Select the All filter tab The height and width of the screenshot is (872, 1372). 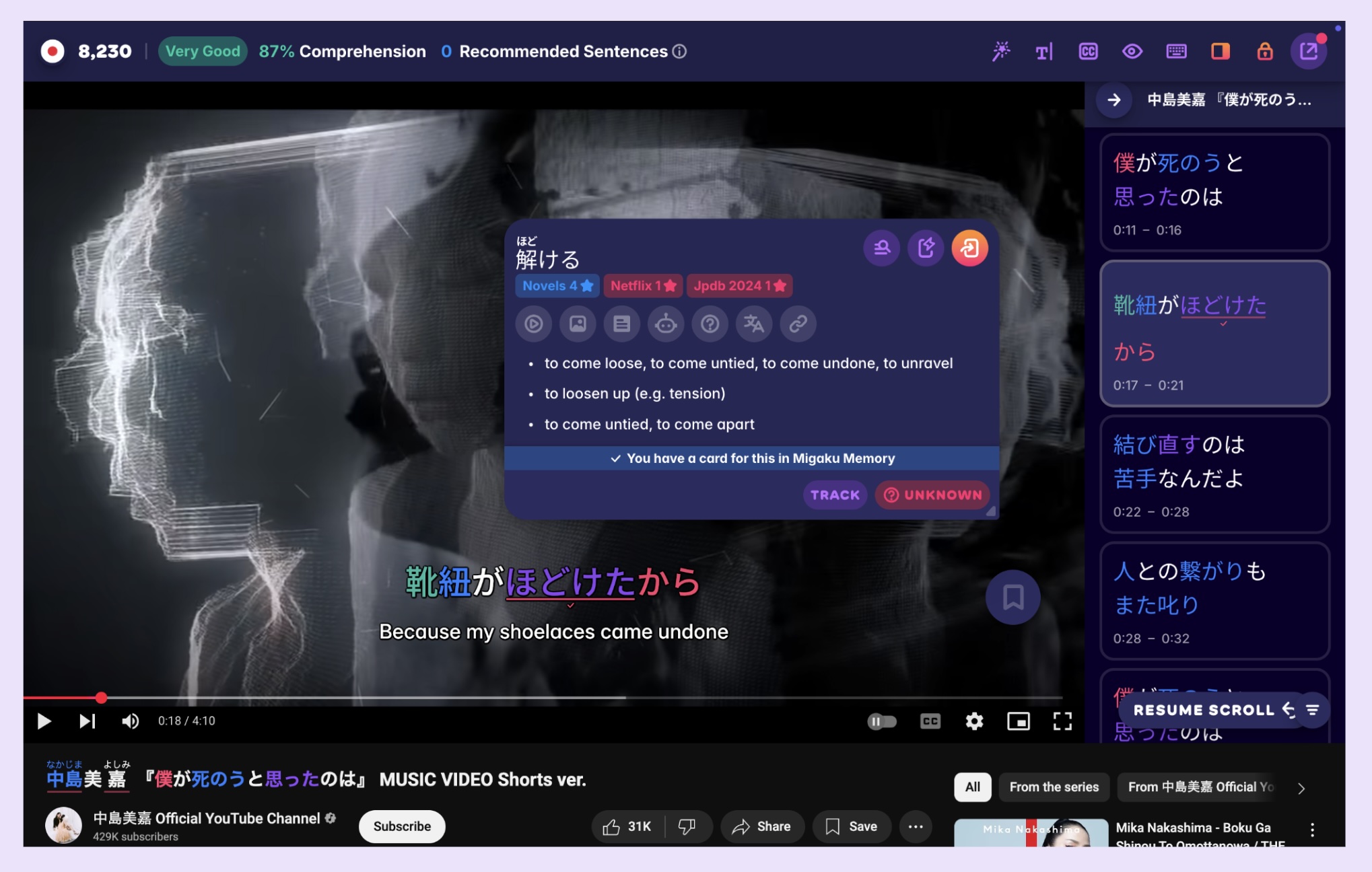(972, 787)
